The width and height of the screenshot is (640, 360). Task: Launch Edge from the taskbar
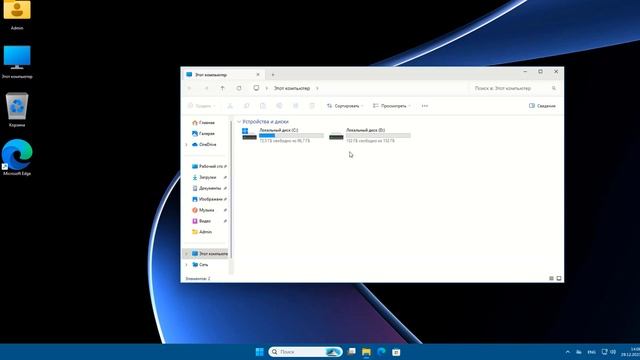(381, 352)
